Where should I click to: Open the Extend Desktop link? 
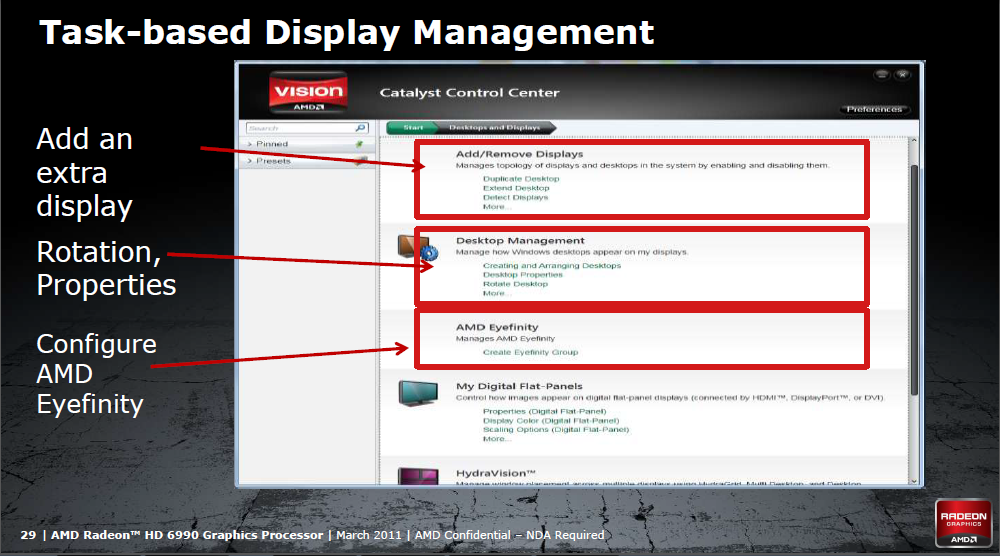516,188
